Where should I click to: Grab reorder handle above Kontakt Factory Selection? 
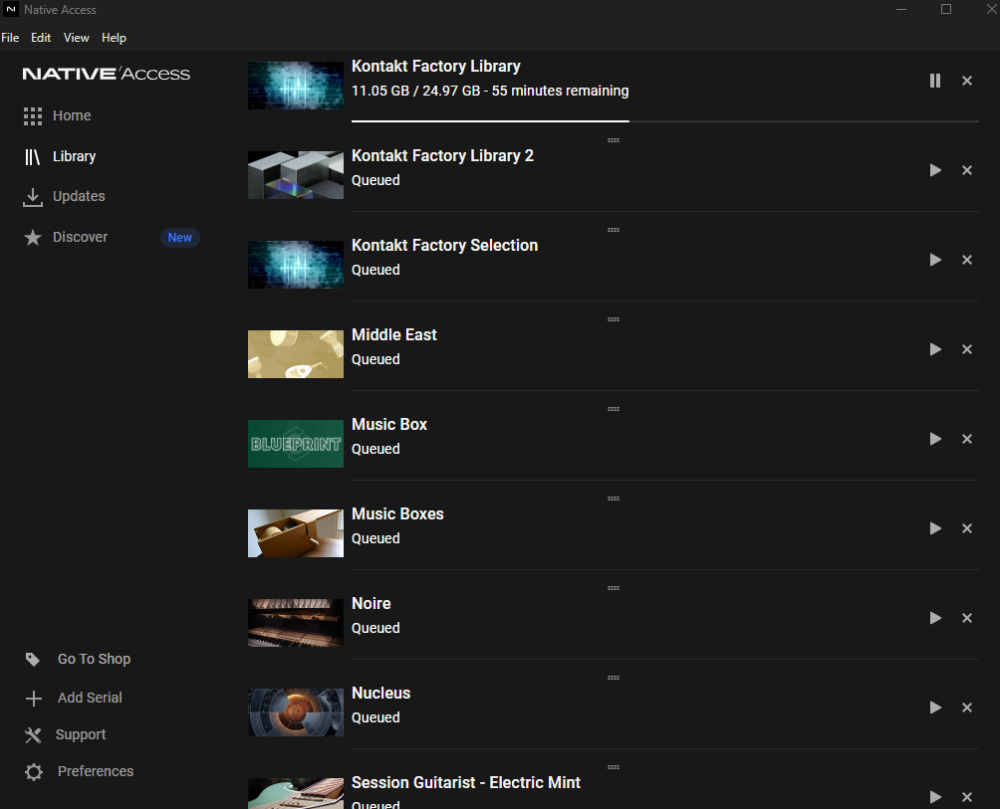pos(614,230)
